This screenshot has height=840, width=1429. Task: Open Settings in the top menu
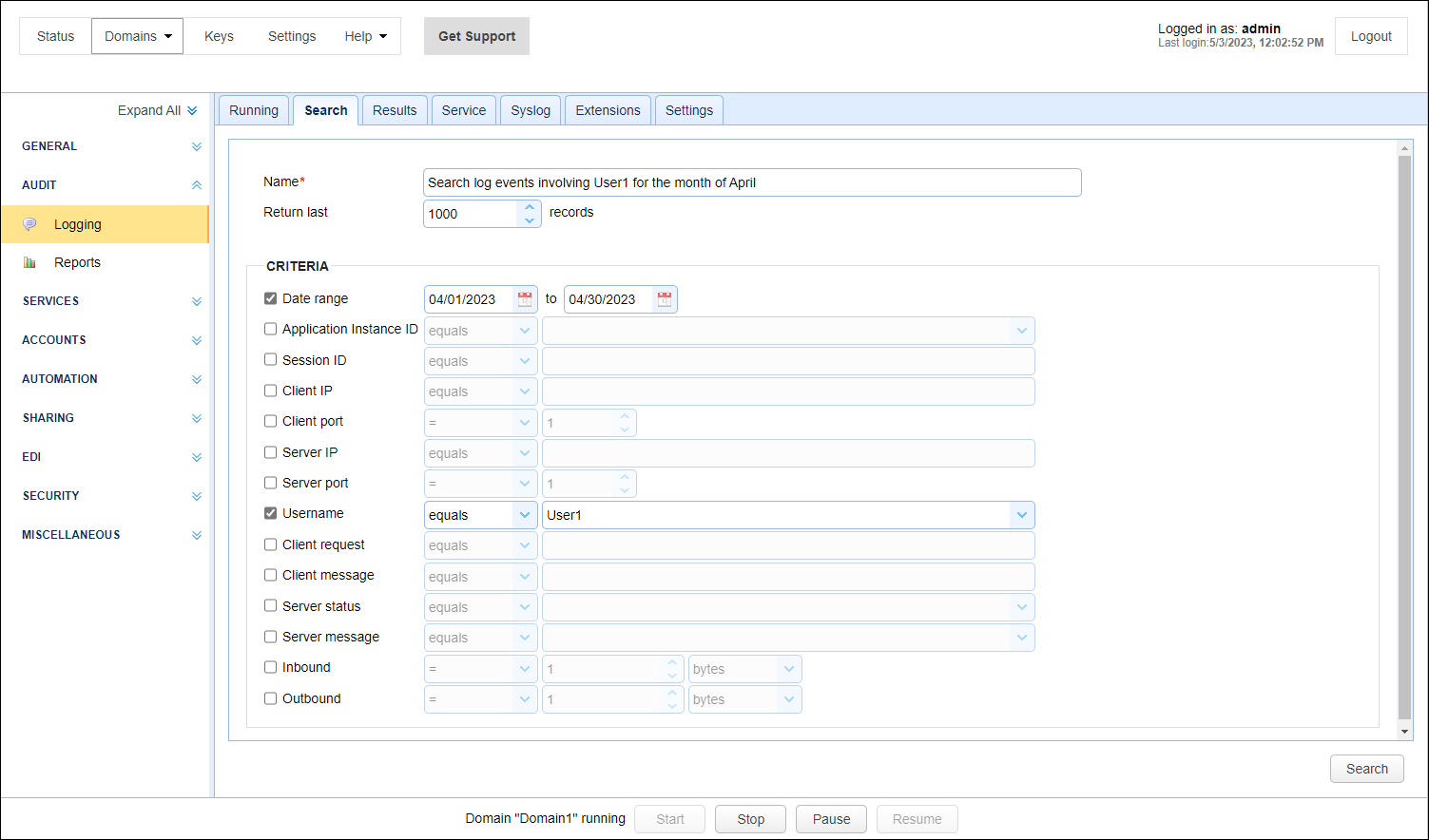(x=292, y=36)
